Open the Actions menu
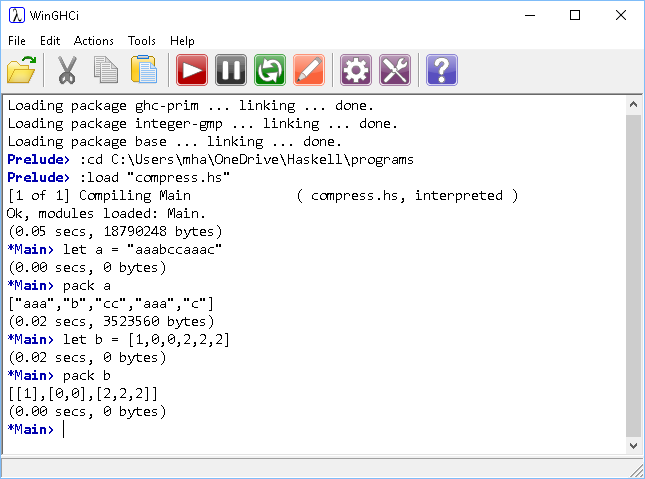645x479 pixels. click(x=94, y=41)
